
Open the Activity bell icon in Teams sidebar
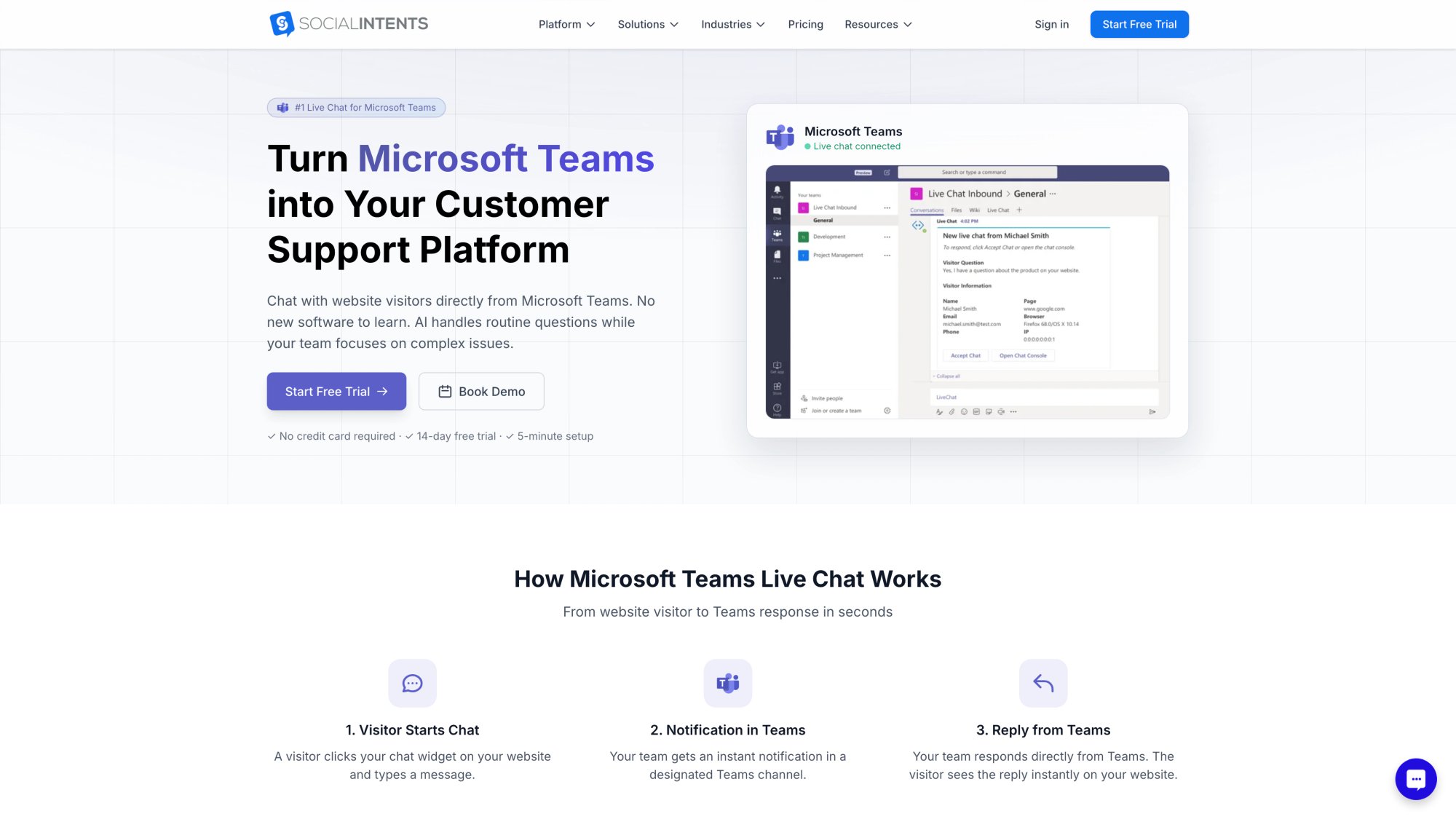[x=778, y=190]
